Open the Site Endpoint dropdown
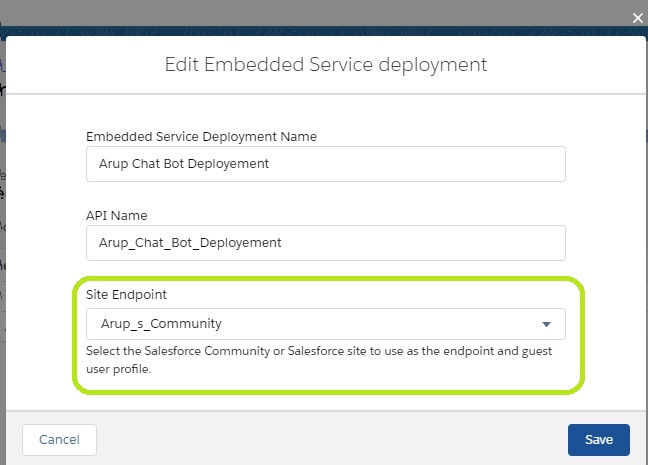This screenshot has width=648, height=465. (x=326, y=324)
